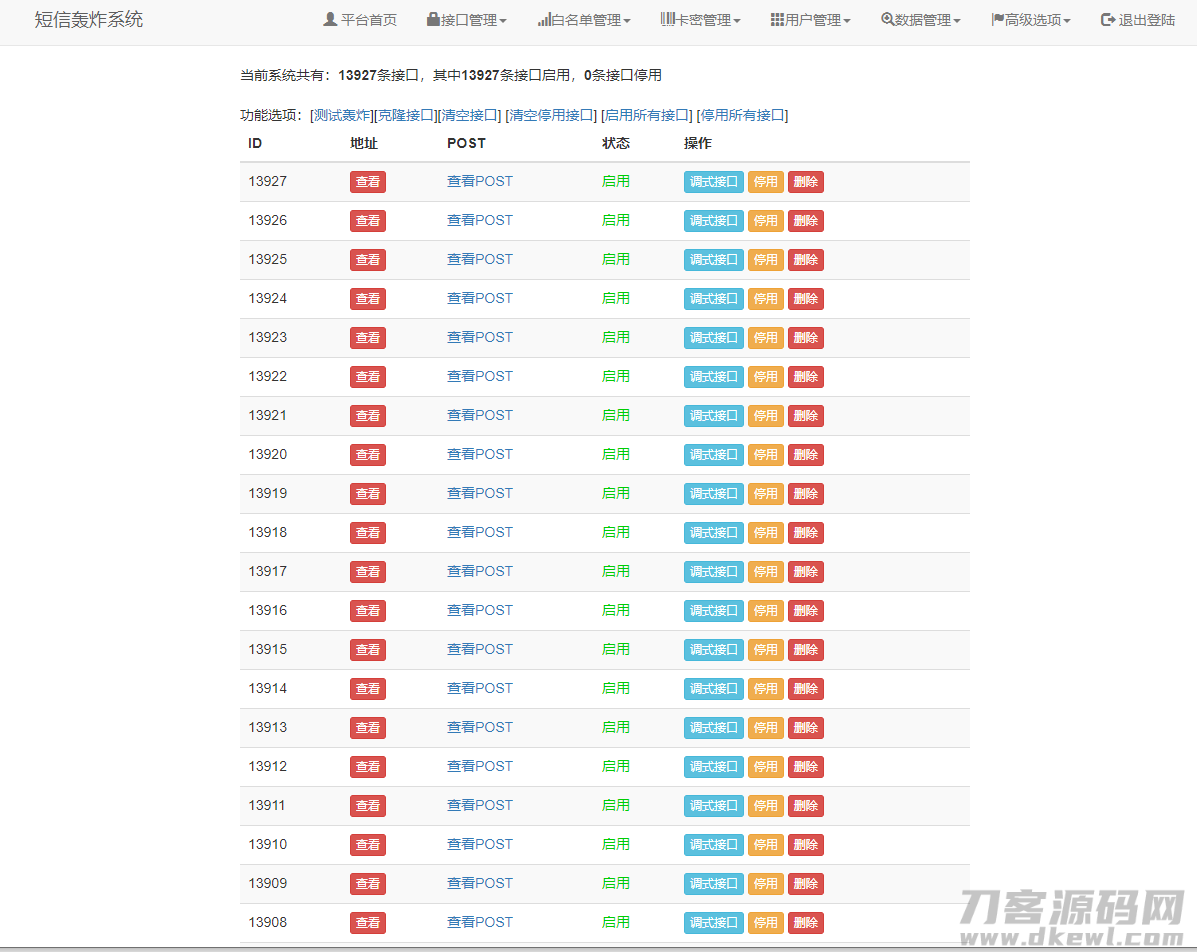Expand the 高级选项 dropdown menu
This screenshot has width=1197, height=952.
[1030, 18]
